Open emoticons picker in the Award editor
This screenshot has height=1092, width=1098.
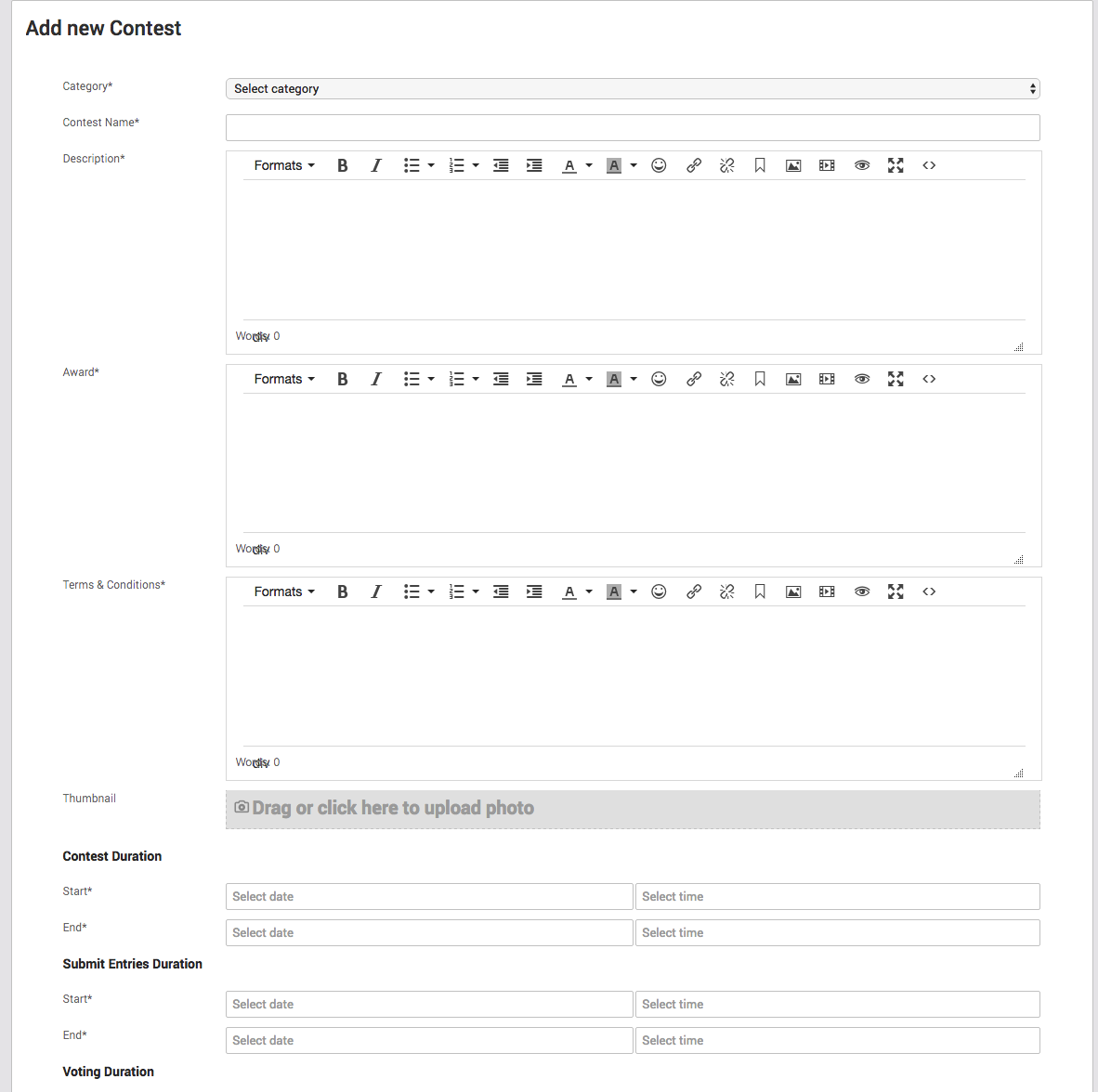pos(659,379)
